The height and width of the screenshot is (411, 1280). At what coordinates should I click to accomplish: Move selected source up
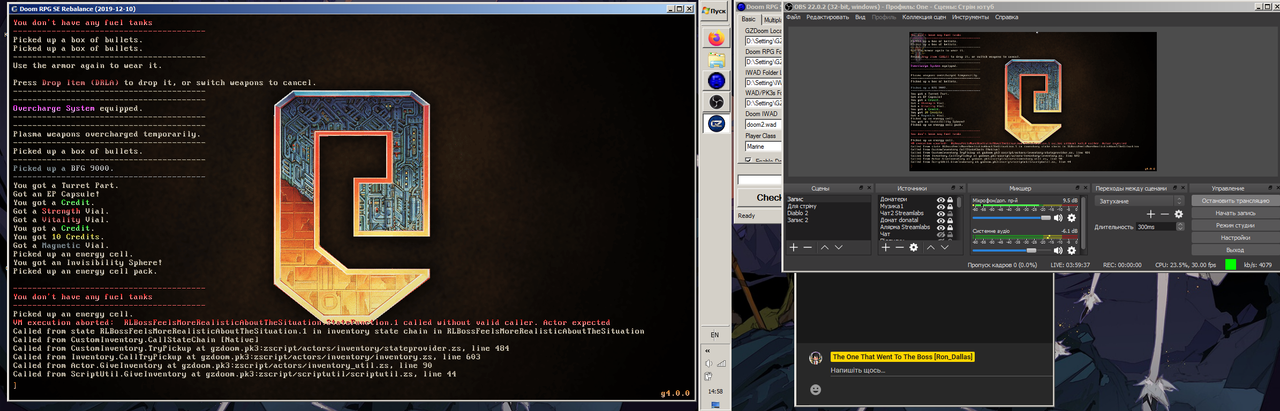pos(931,247)
